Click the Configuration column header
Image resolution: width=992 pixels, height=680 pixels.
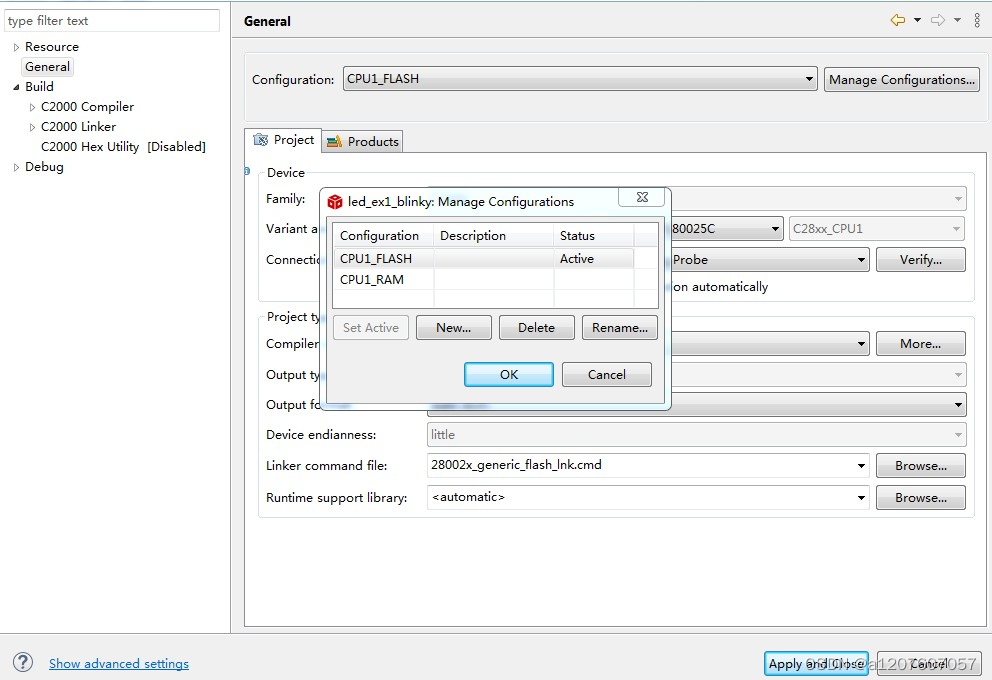tap(383, 236)
